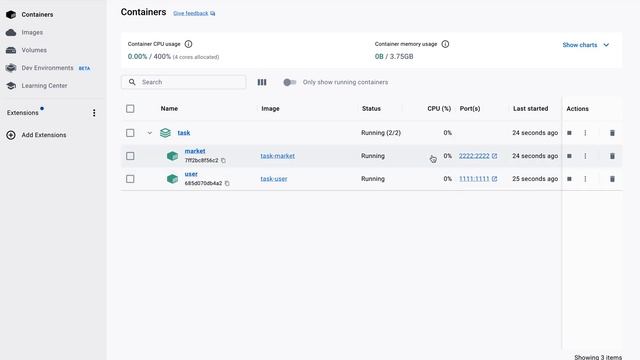
Task: Click the Volumes drive icon in sidebar
Action: click(x=11, y=50)
